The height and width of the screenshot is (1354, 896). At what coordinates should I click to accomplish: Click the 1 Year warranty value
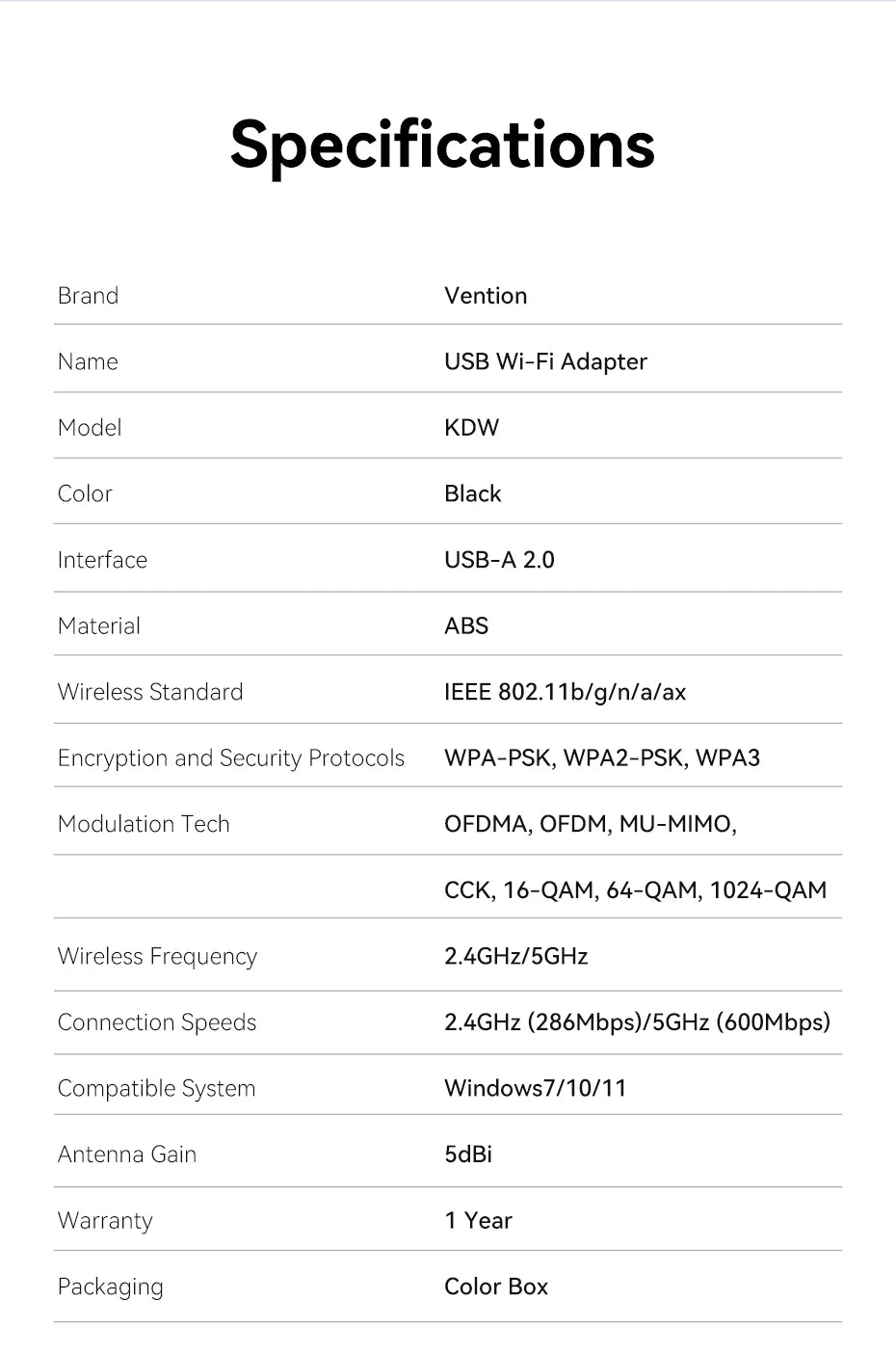click(x=478, y=1221)
